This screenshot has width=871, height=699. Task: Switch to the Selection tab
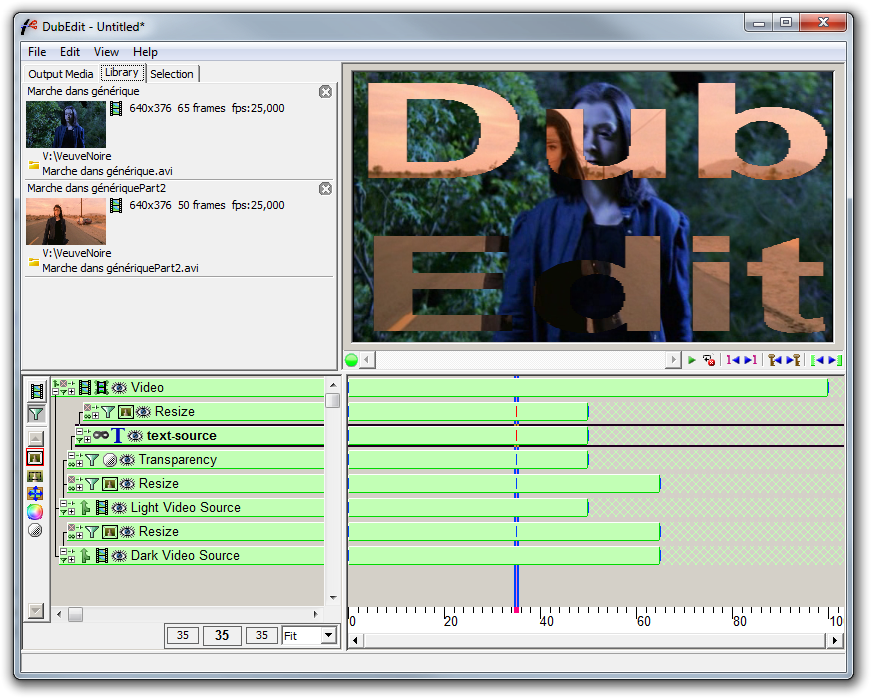pyautogui.click(x=172, y=74)
